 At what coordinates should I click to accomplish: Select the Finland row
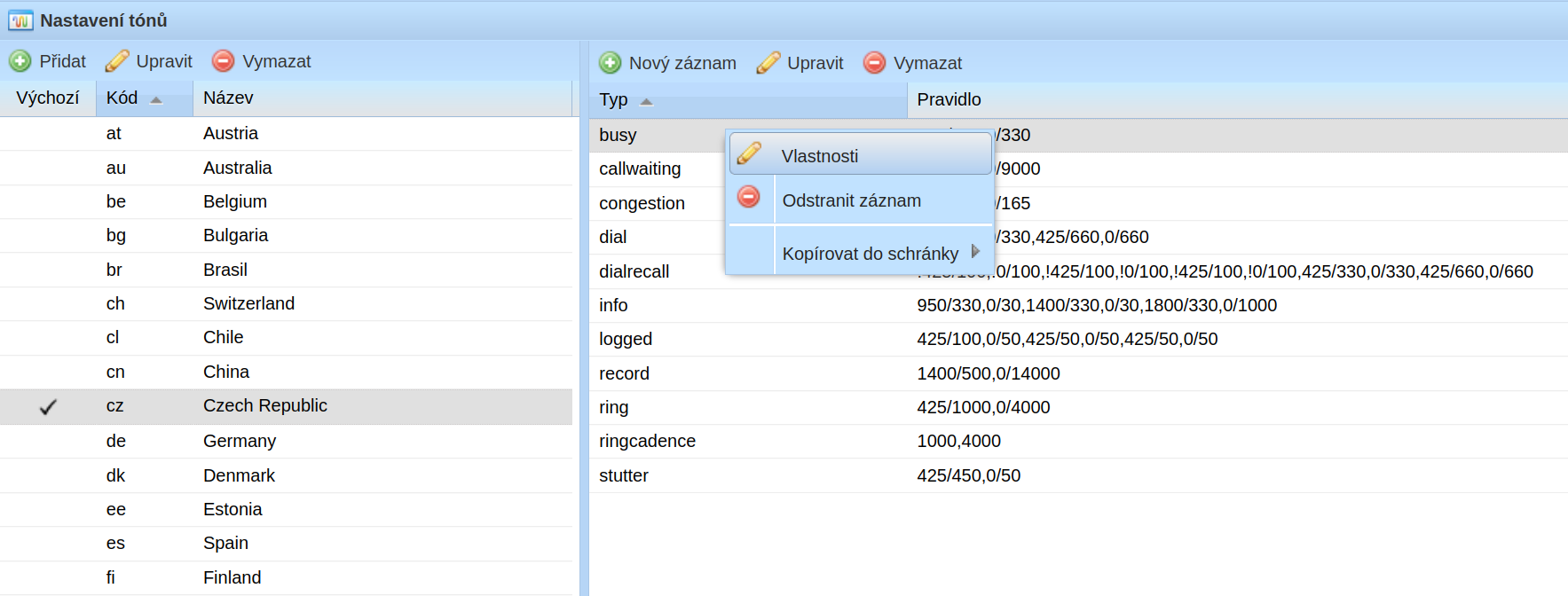pos(286,578)
